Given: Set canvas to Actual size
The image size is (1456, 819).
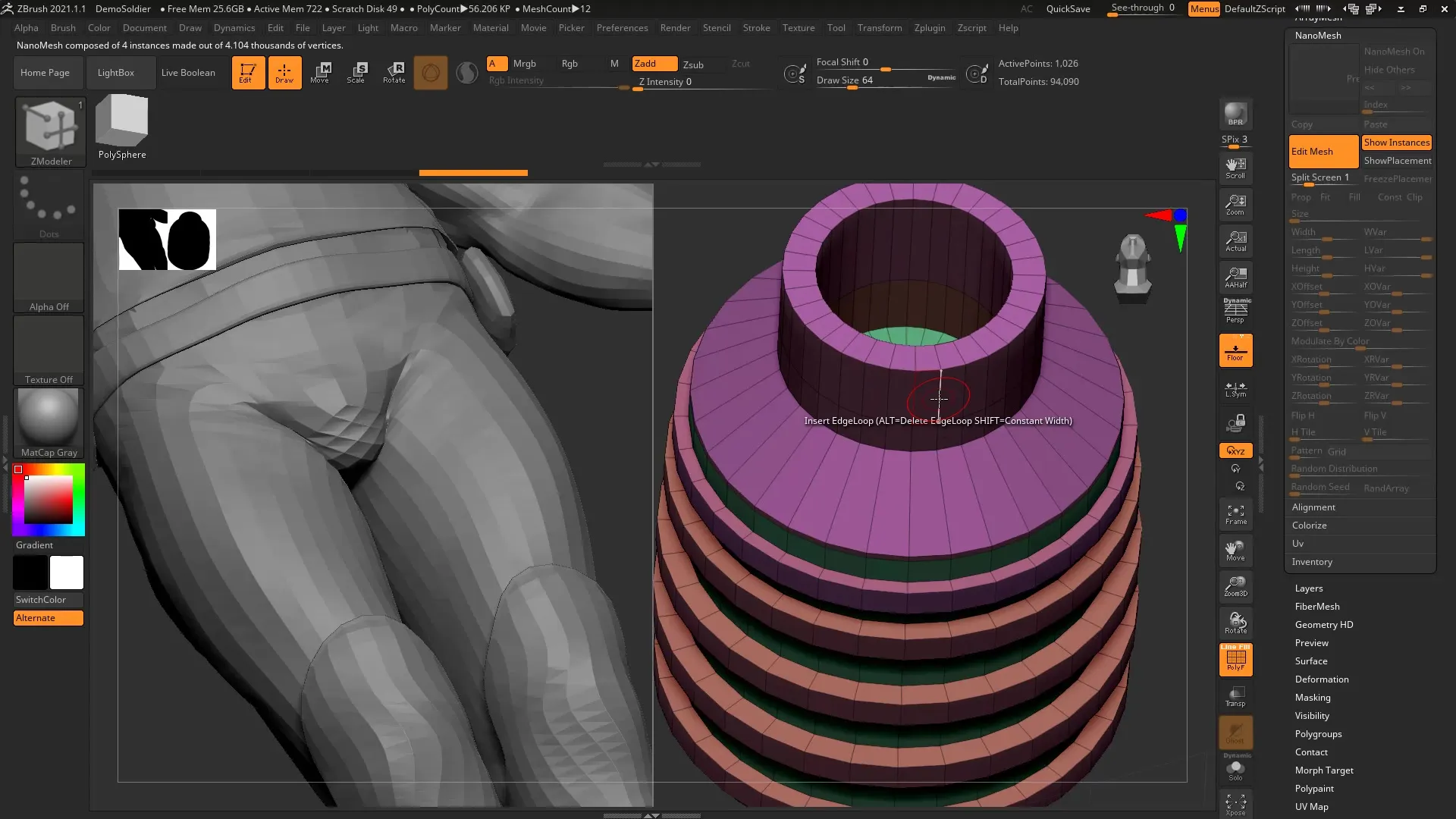Looking at the screenshot, I should click(x=1235, y=241).
